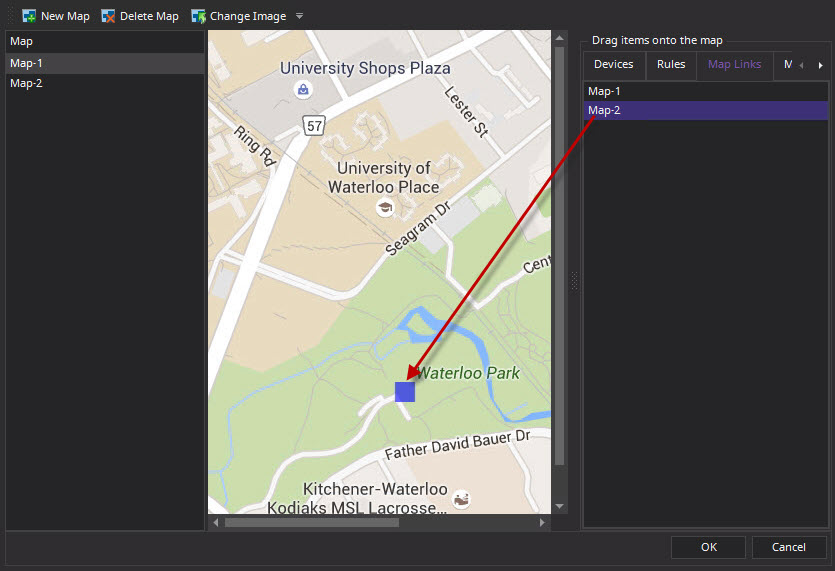This screenshot has height=571, width=835.
Task: Click the Map column header
Action: point(105,42)
